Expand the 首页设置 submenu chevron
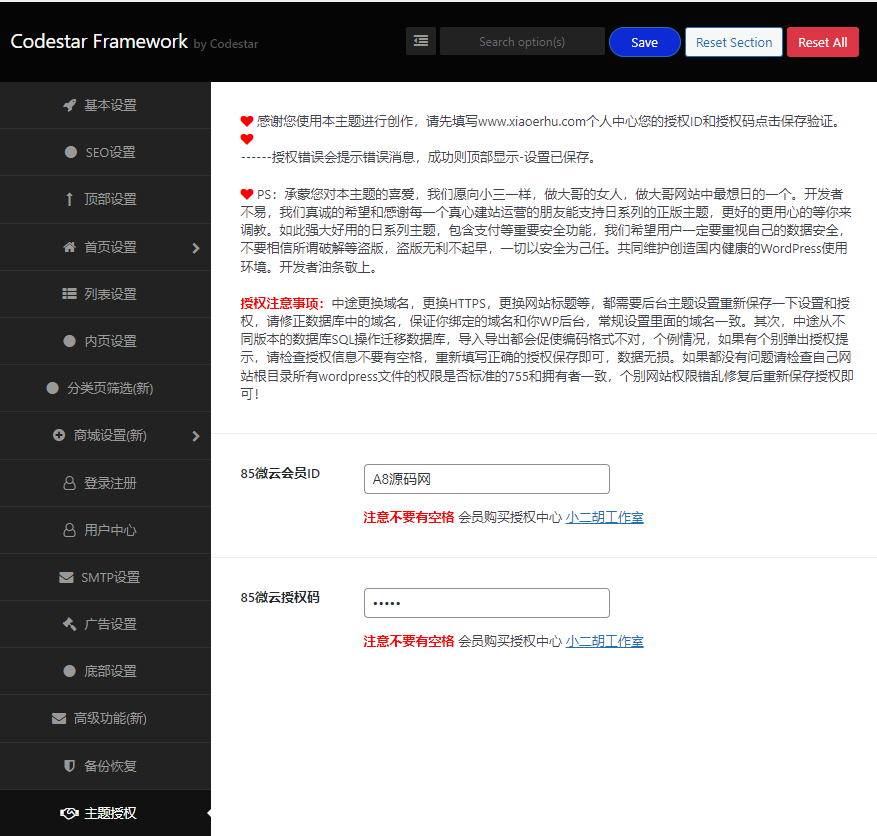 (x=196, y=247)
